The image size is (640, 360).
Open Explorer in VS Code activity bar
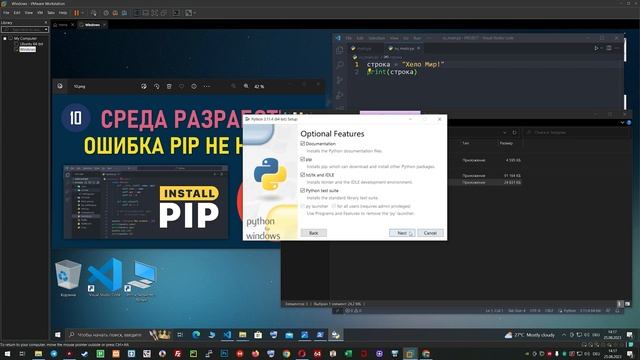tap(340, 51)
